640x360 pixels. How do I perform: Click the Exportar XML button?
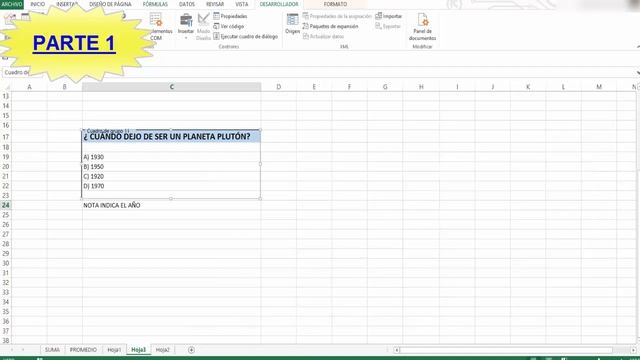[388, 26]
